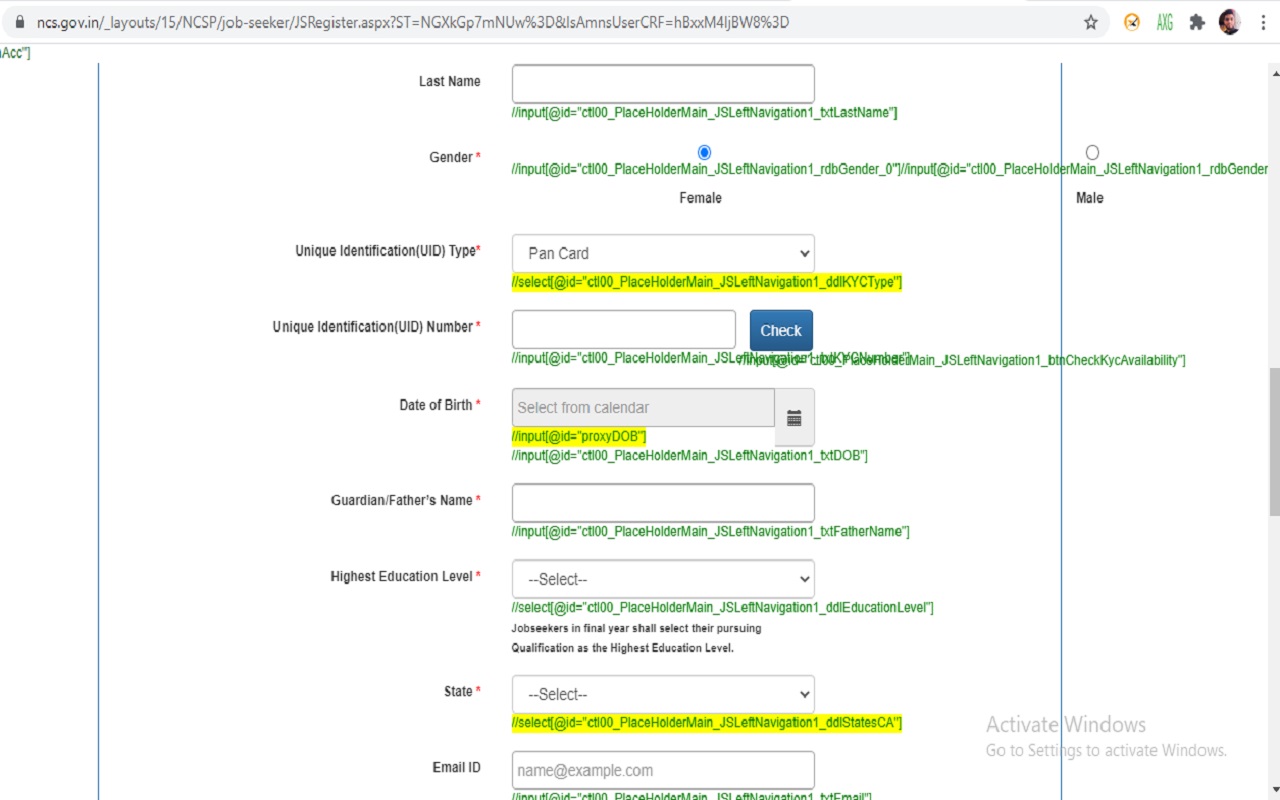Viewport: 1280px width, 800px height.
Task: Click the highlighted ddlStatesCA XPath text
Action: click(x=707, y=722)
